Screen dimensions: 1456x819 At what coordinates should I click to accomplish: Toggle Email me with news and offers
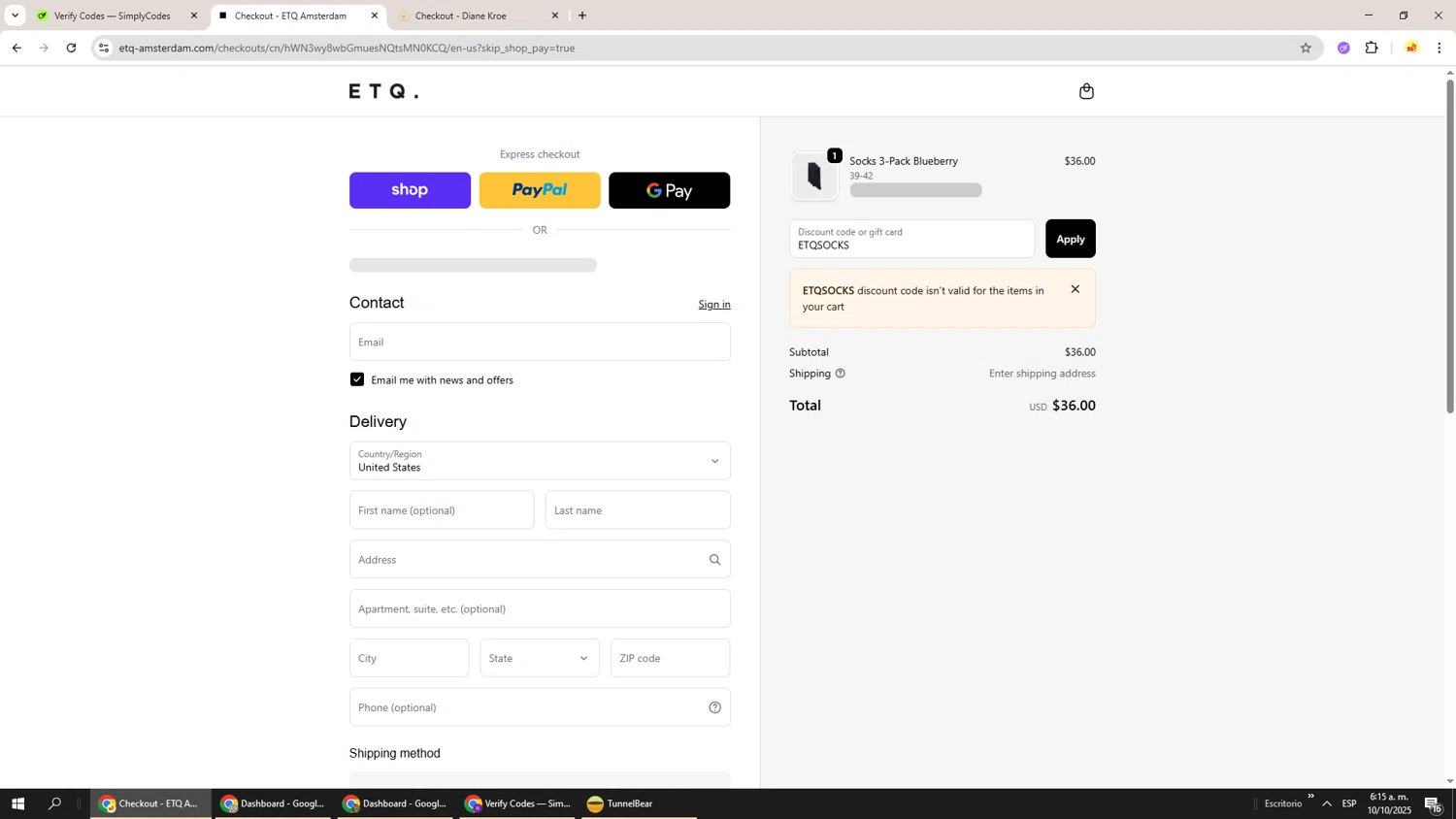(x=357, y=379)
